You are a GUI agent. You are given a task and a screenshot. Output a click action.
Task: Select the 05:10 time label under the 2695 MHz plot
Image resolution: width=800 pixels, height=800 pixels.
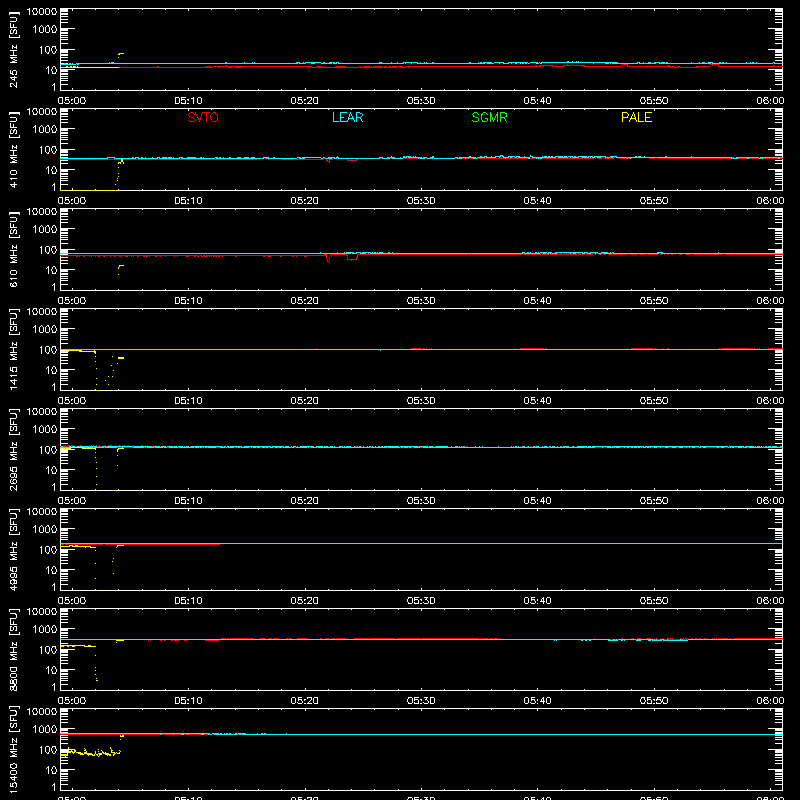pos(188,501)
